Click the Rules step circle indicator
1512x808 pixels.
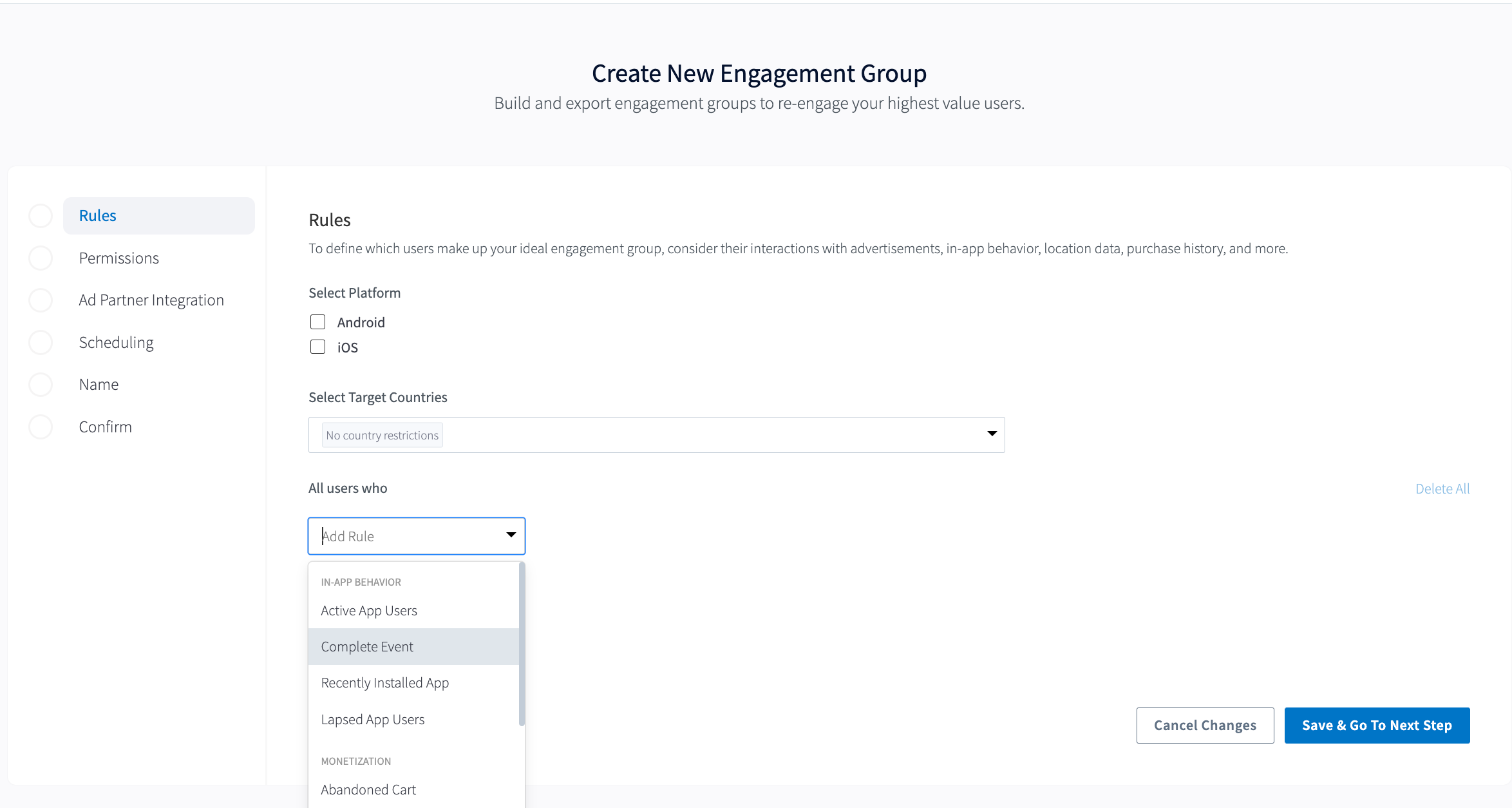point(41,216)
